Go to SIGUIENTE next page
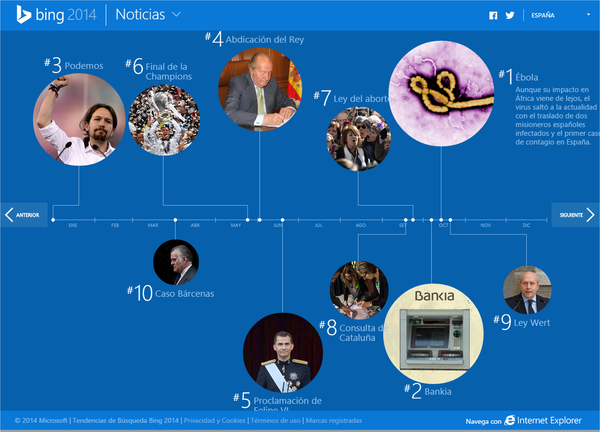Viewport: 600px width, 432px height. [x=575, y=215]
